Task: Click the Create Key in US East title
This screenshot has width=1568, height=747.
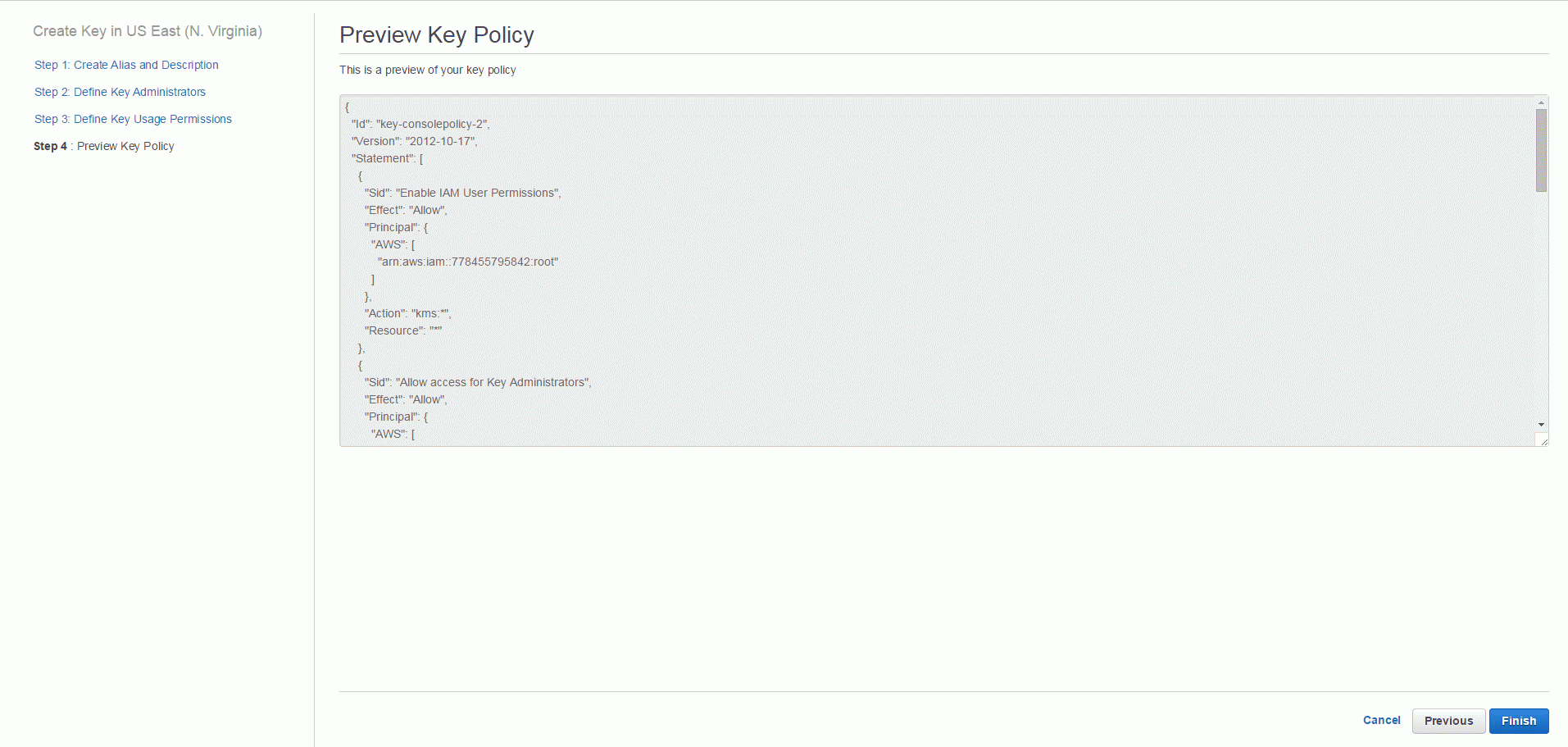Action: pyautogui.click(x=148, y=31)
